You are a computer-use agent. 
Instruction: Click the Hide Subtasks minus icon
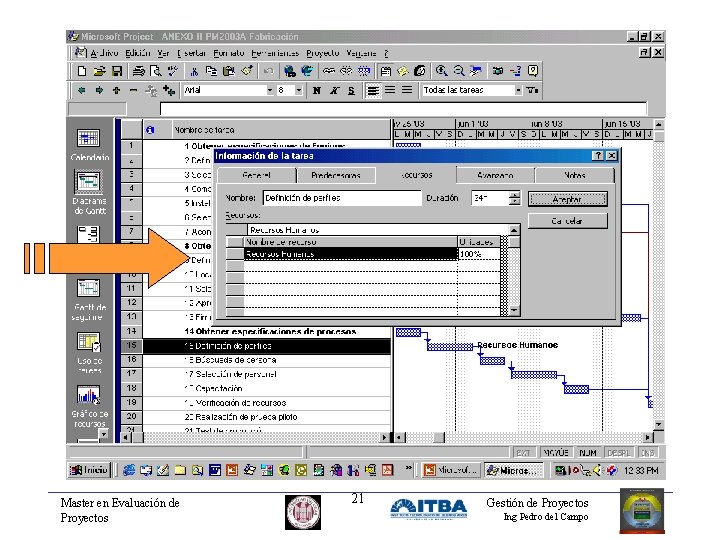point(133,90)
